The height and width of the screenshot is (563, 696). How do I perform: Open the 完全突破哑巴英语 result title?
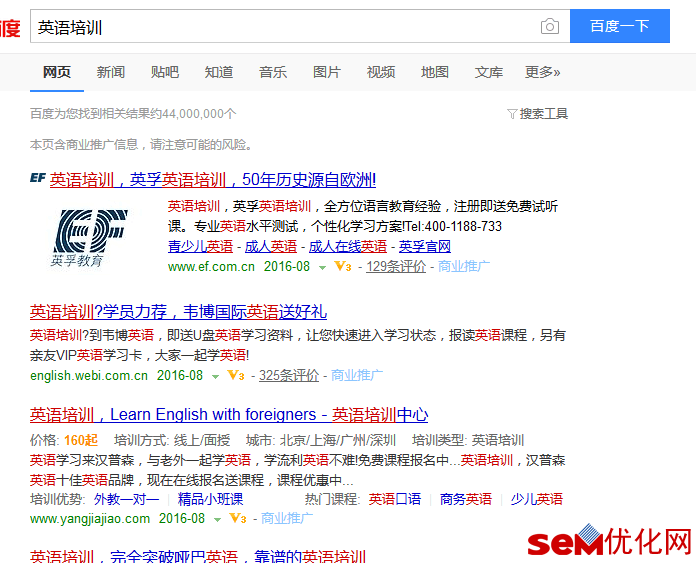click(198, 556)
